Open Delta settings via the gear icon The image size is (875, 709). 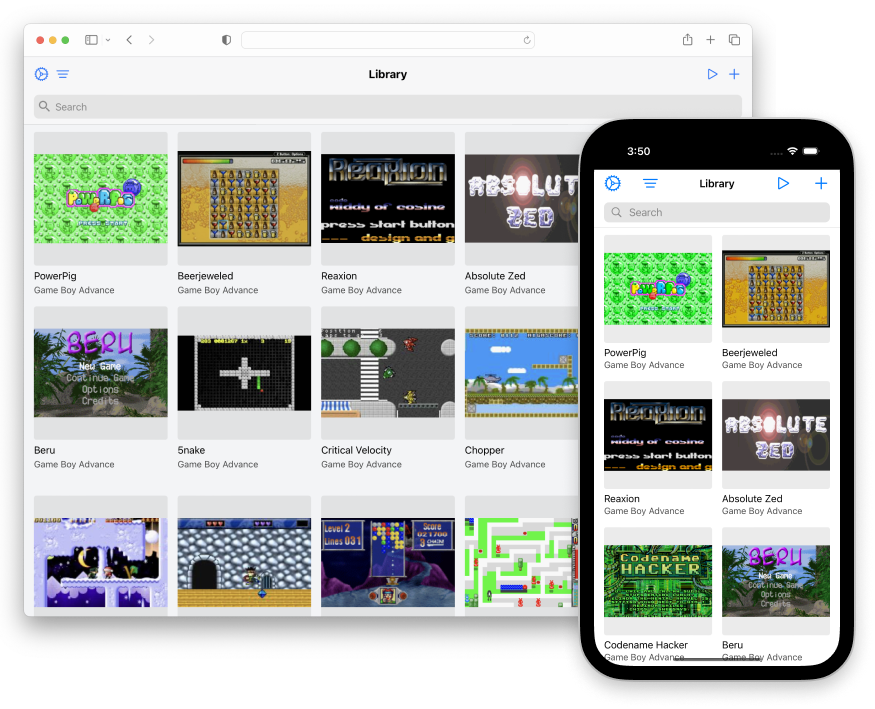41,74
